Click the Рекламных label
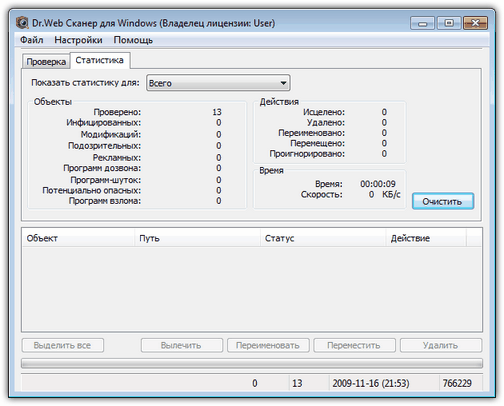This screenshot has height=406, width=504. pyautogui.click(x=117, y=157)
